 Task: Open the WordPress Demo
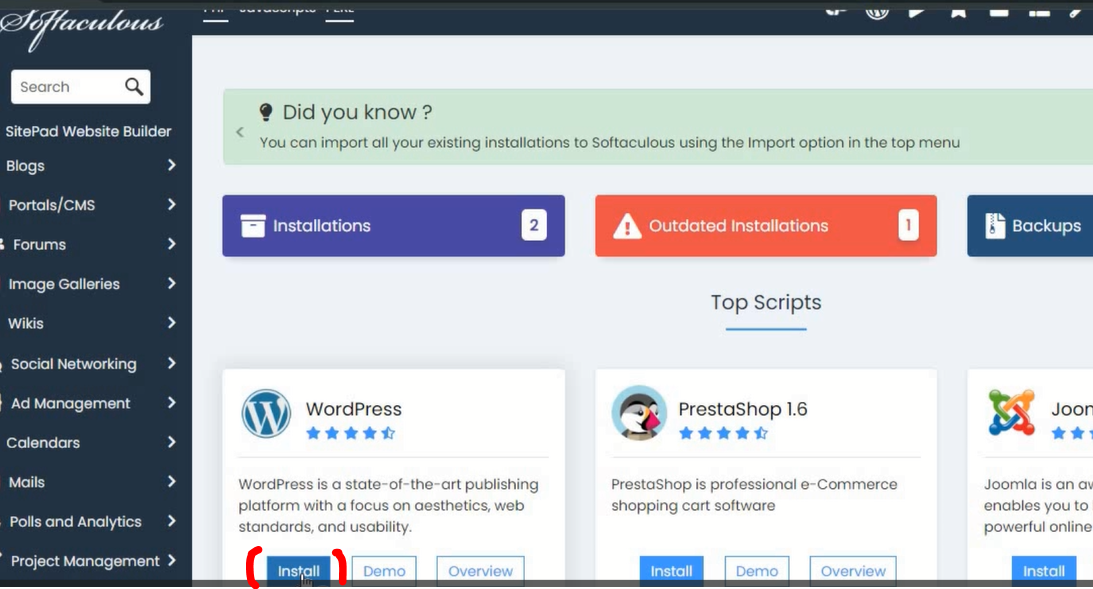pos(384,571)
